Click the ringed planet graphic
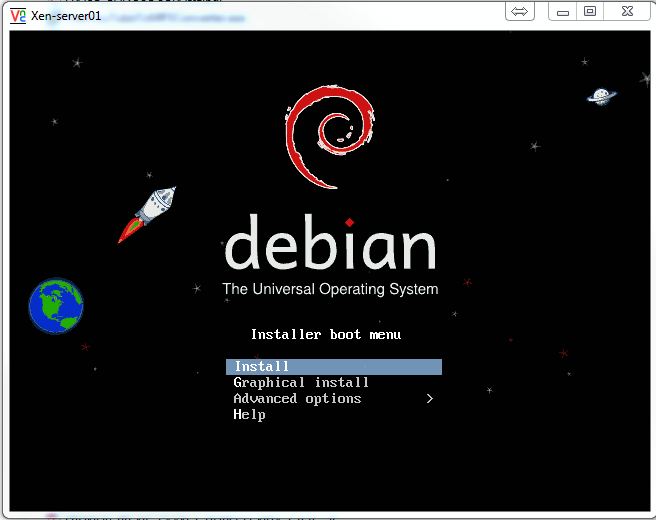656x520 pixels. (601, 96)
